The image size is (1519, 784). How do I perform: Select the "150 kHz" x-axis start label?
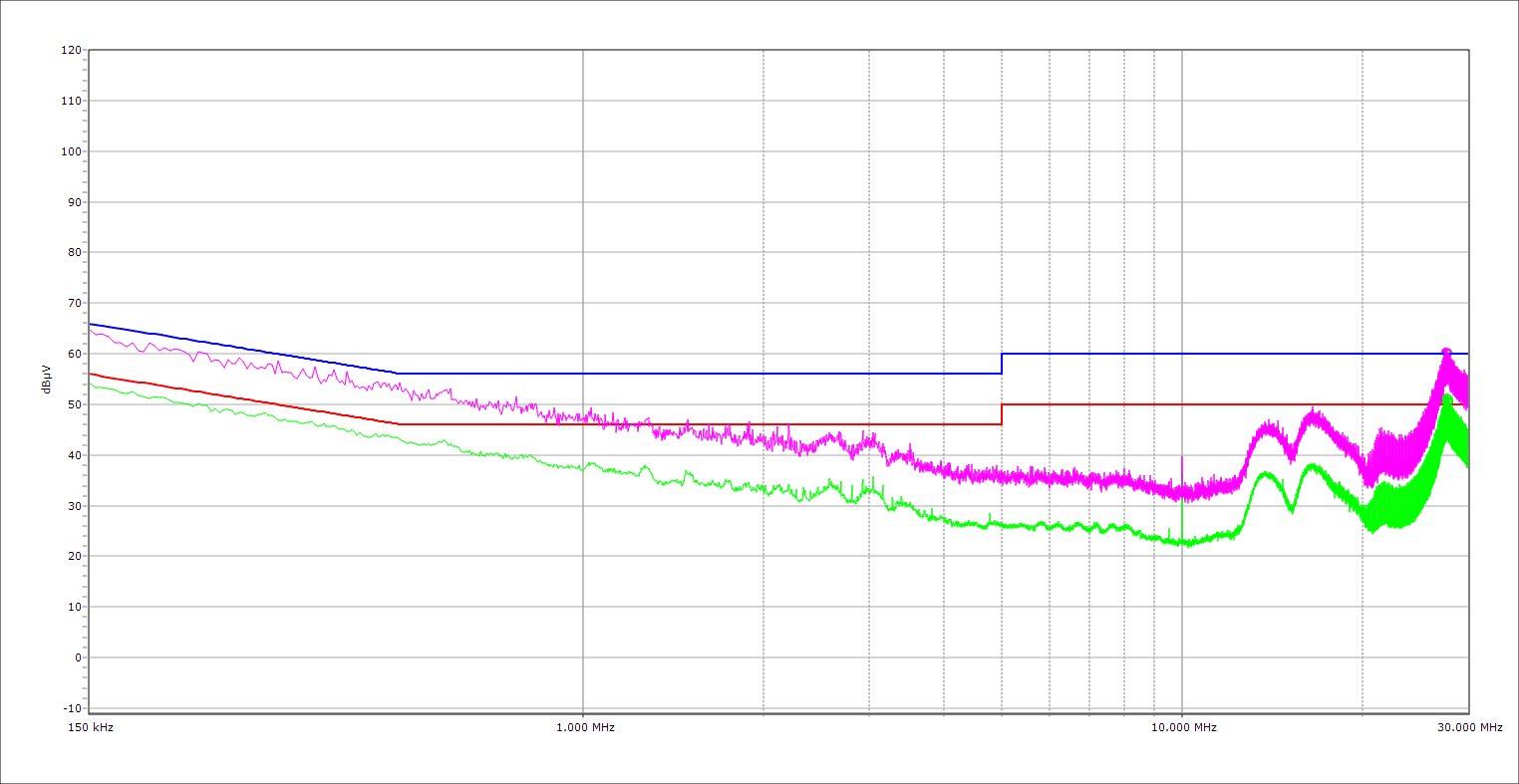(89, 728)
